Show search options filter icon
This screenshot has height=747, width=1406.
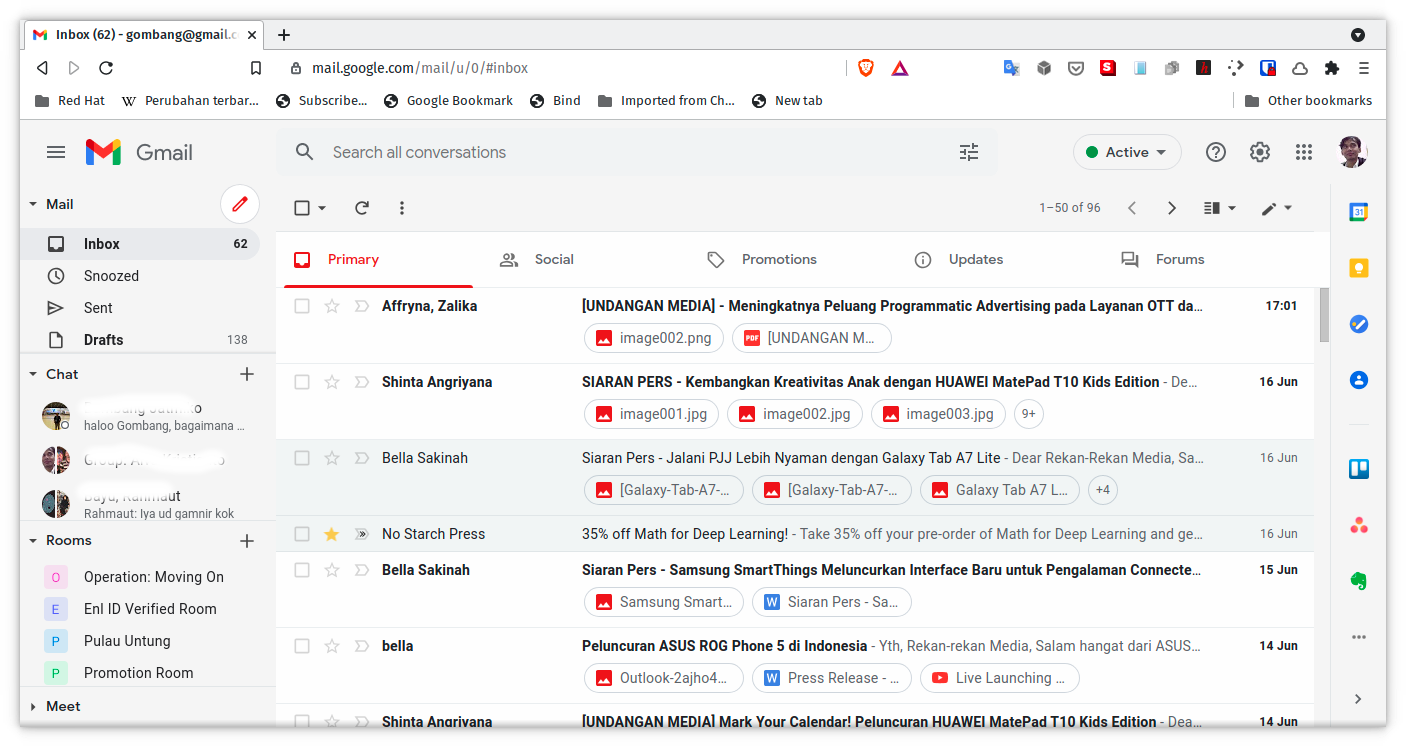(x=969, y=152)
